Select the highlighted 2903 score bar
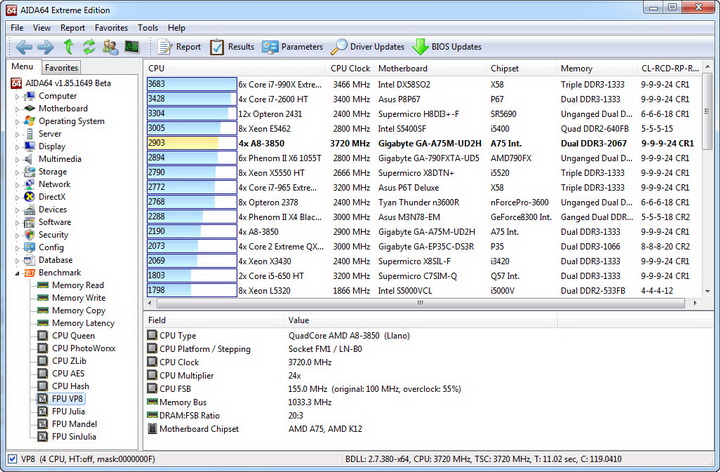The height and width of the screenshot is (472, 720). (192, 143)
